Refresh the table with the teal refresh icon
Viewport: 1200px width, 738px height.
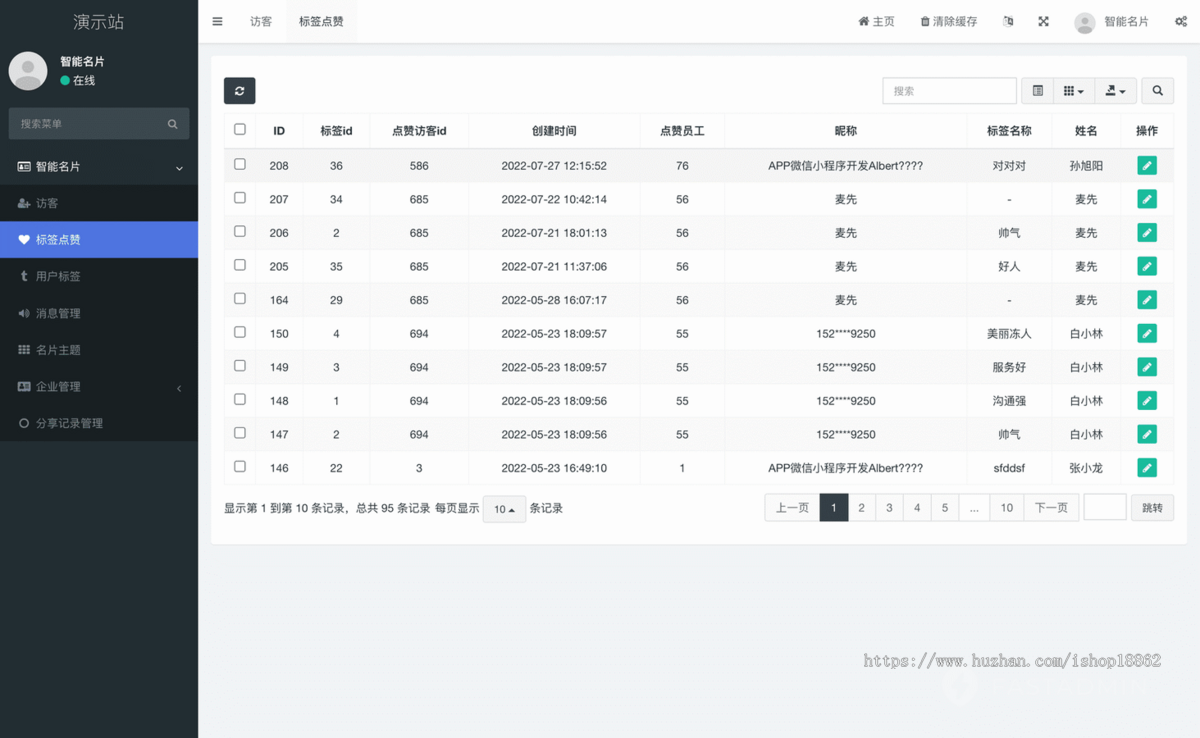tap(239, 90)
